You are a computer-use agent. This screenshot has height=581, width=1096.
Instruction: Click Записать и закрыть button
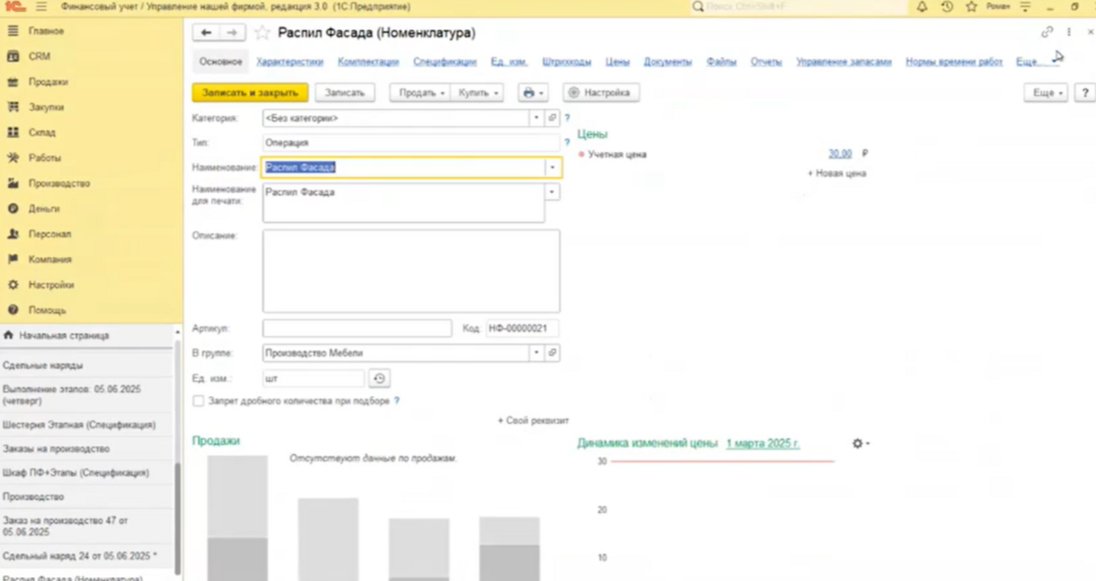pyautogui.click(x=250, y=93)
